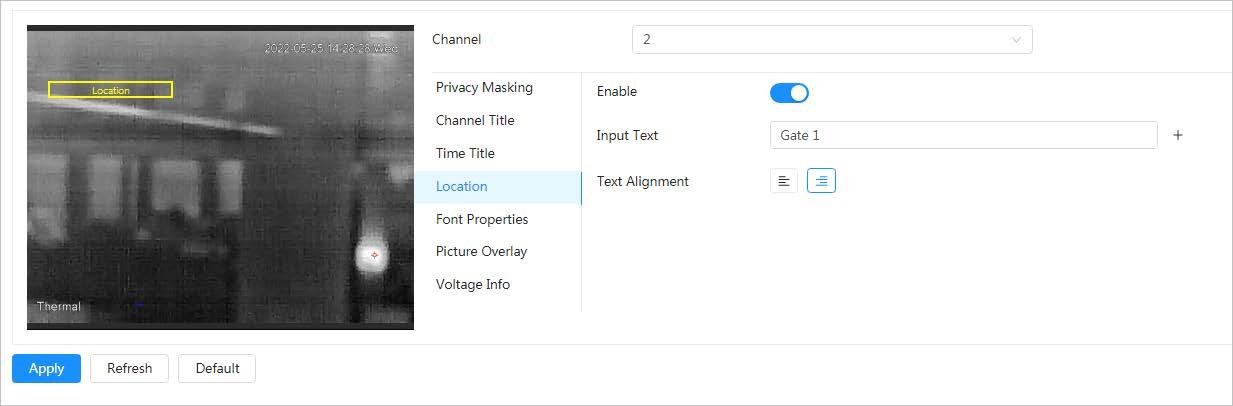Click the Channel dropdown arrow

click(x=1016, y=40)
